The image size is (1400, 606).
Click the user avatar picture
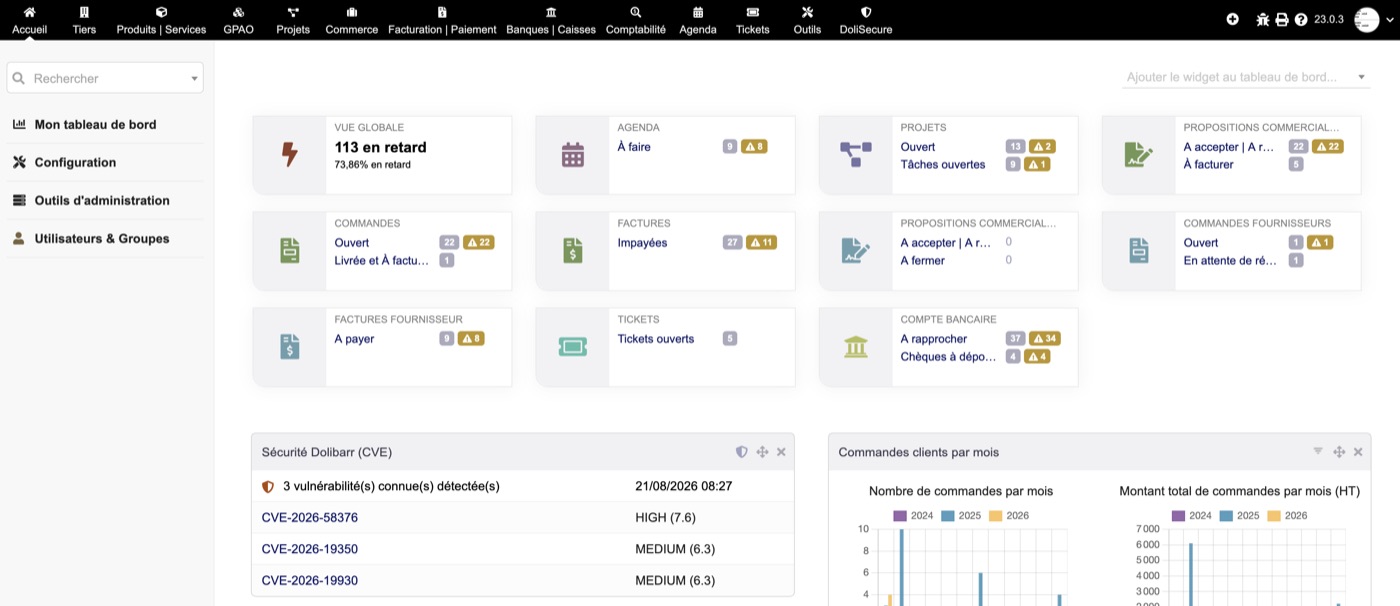point(1366,19)
